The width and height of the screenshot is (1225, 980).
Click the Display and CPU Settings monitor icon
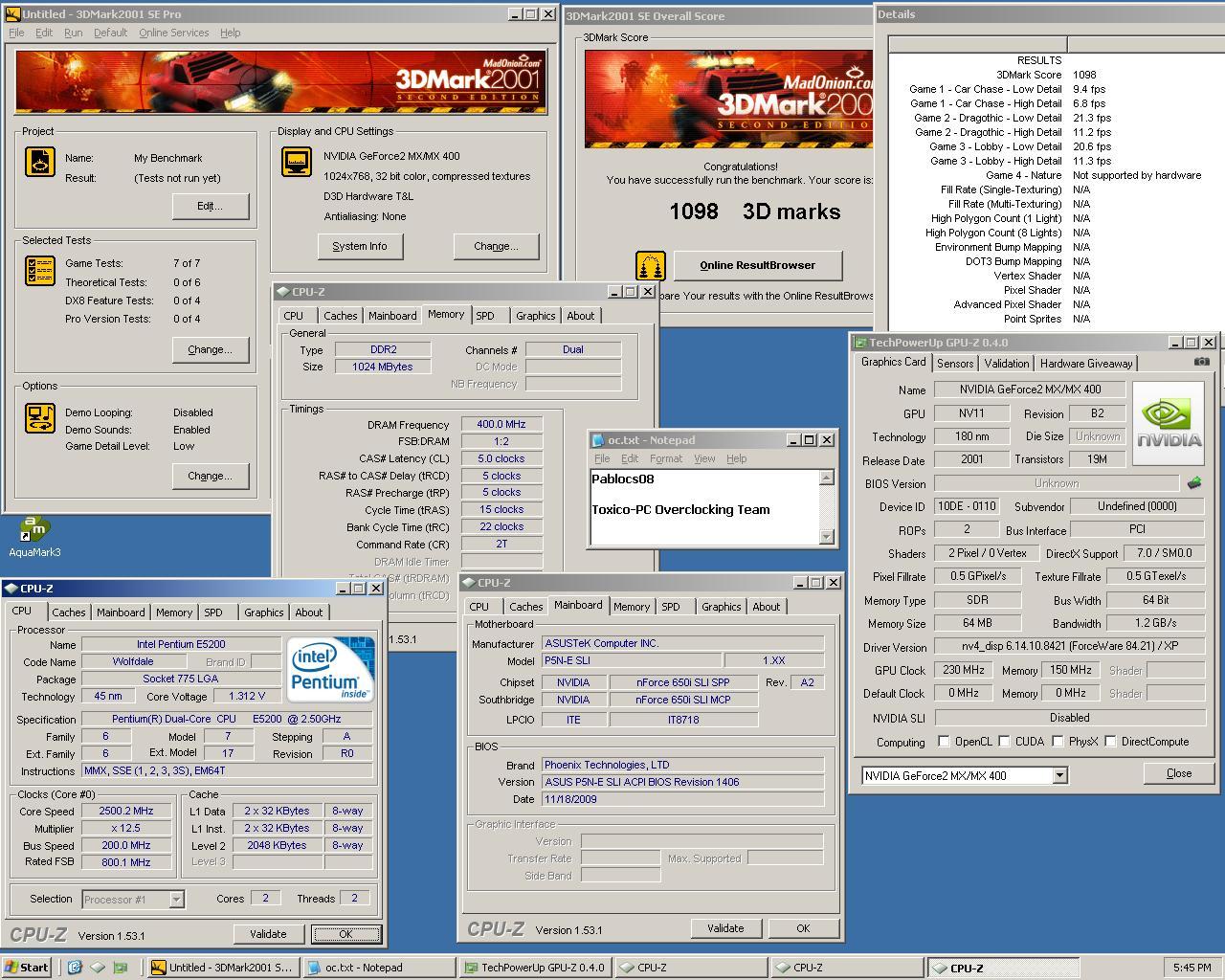(297, 162)
